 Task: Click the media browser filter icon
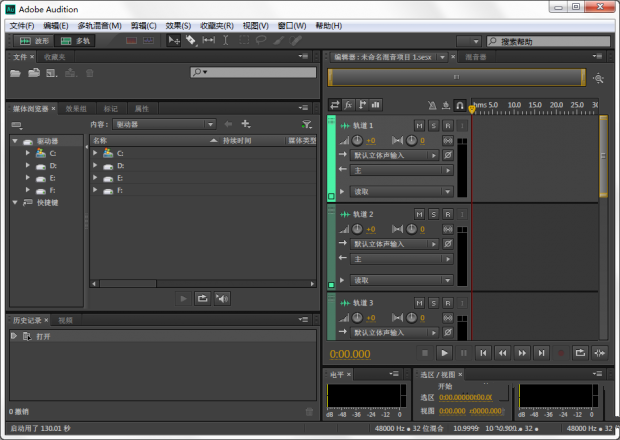click(x=306, y=125)
